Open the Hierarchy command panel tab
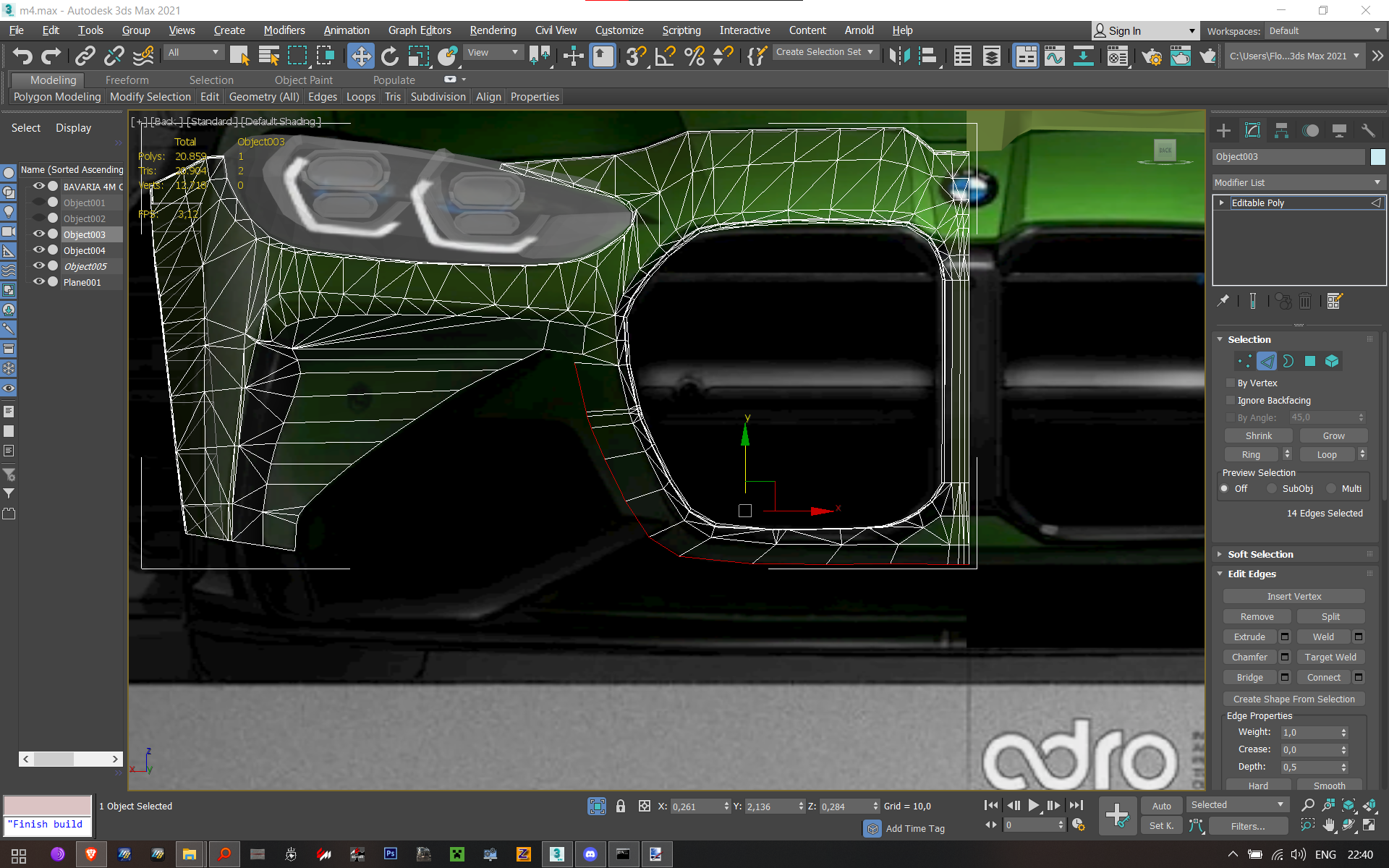Viewport: 1389px width, 868px height. pos(1281,130)
